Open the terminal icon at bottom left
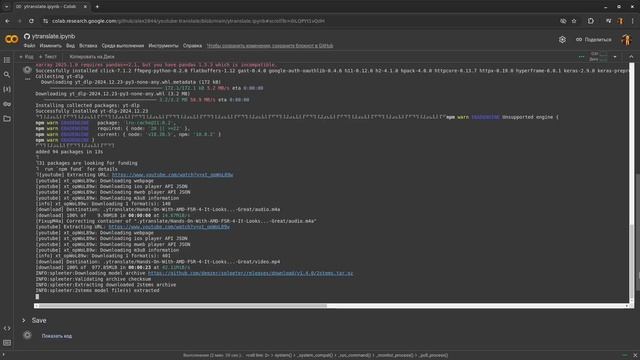 click(x=7, y=343)
